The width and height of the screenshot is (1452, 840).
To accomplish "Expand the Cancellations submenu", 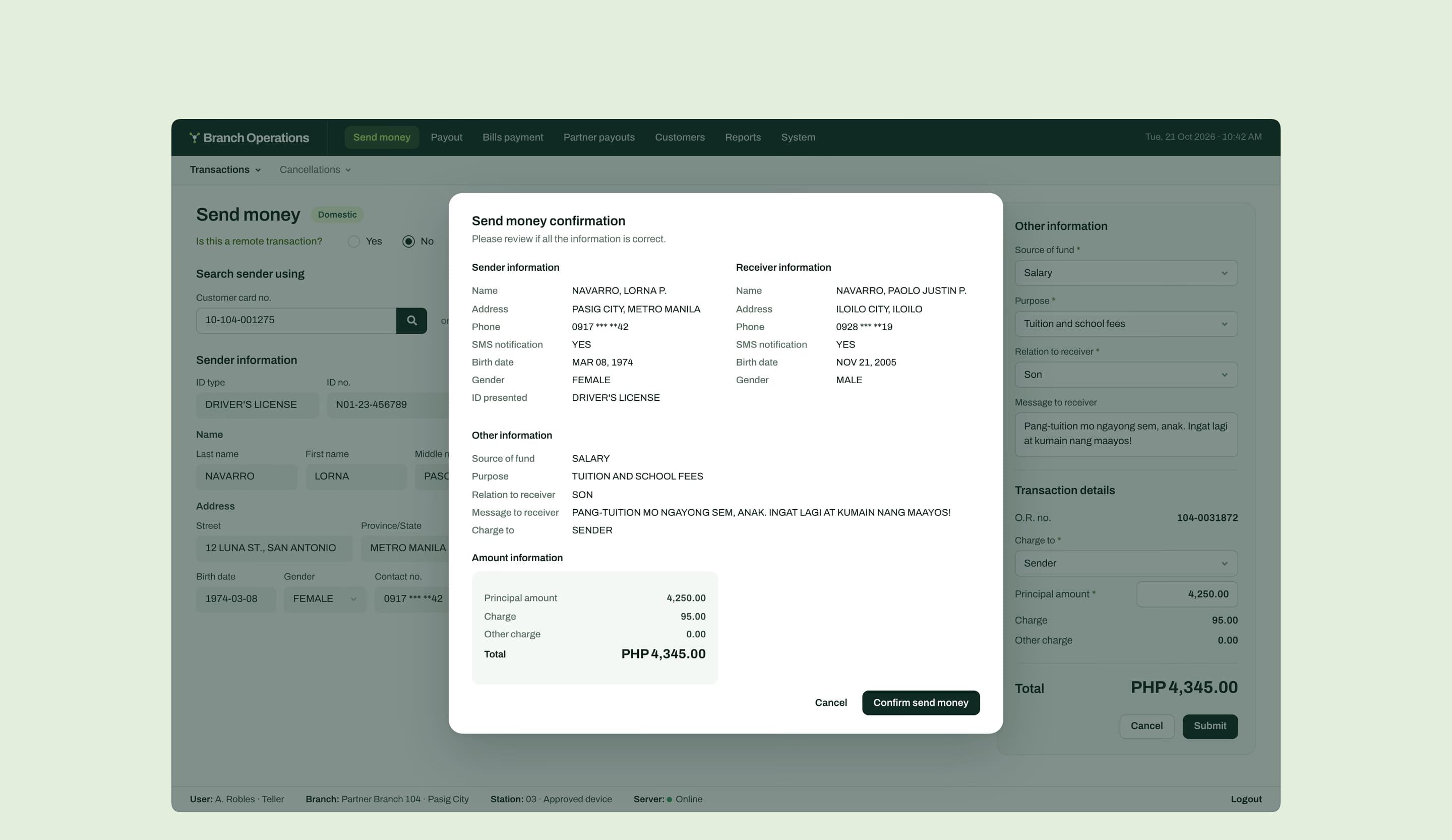I will point(315,170).
